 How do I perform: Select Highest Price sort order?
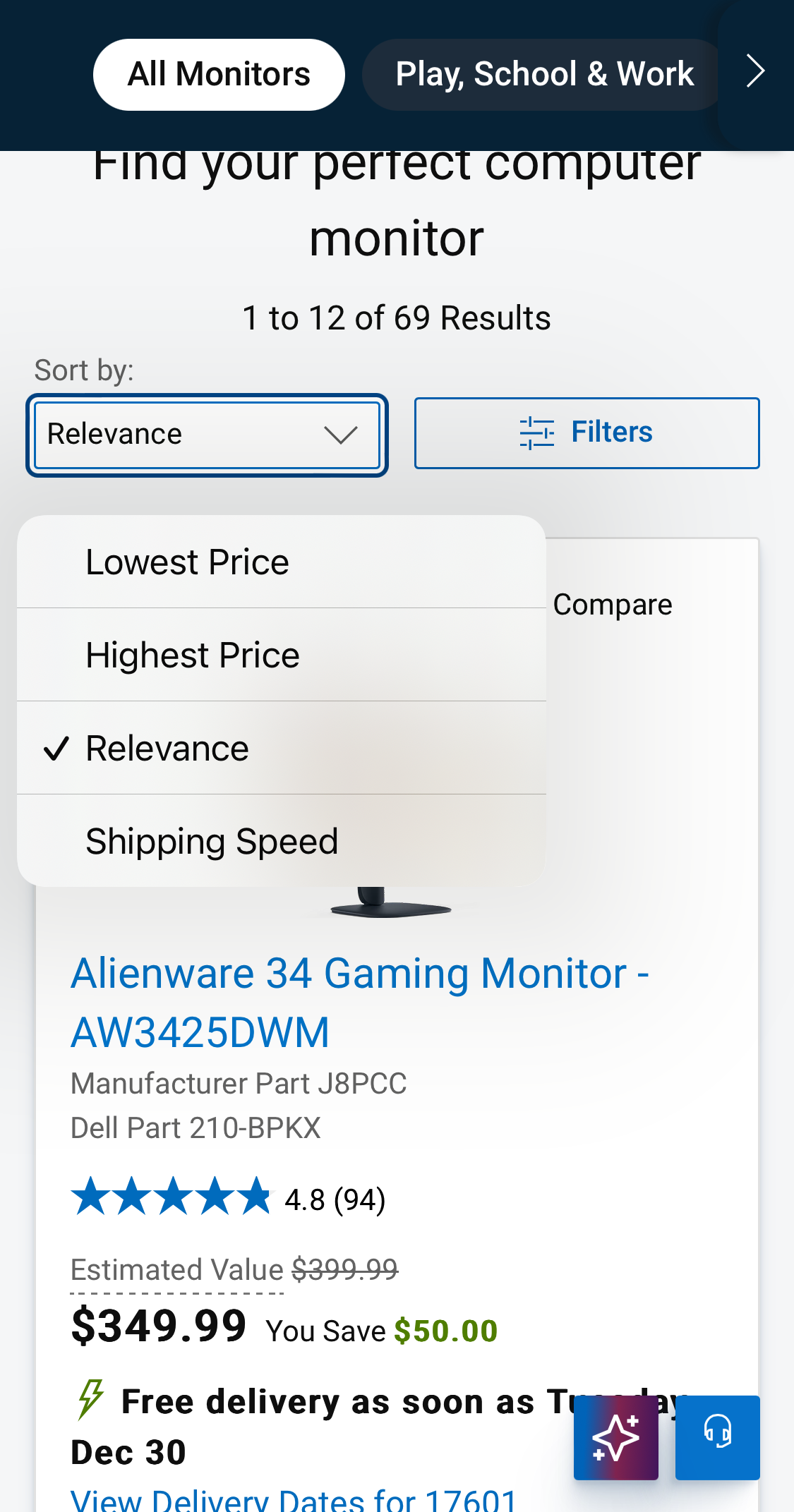[x=191, y=655]
